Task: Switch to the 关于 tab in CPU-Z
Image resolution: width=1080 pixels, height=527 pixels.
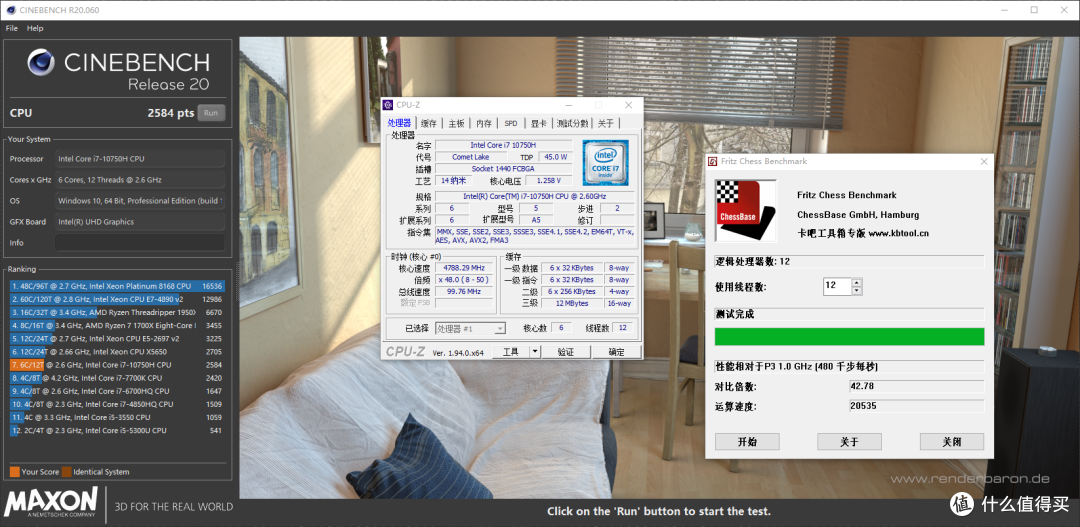Action: coord(605,123)
